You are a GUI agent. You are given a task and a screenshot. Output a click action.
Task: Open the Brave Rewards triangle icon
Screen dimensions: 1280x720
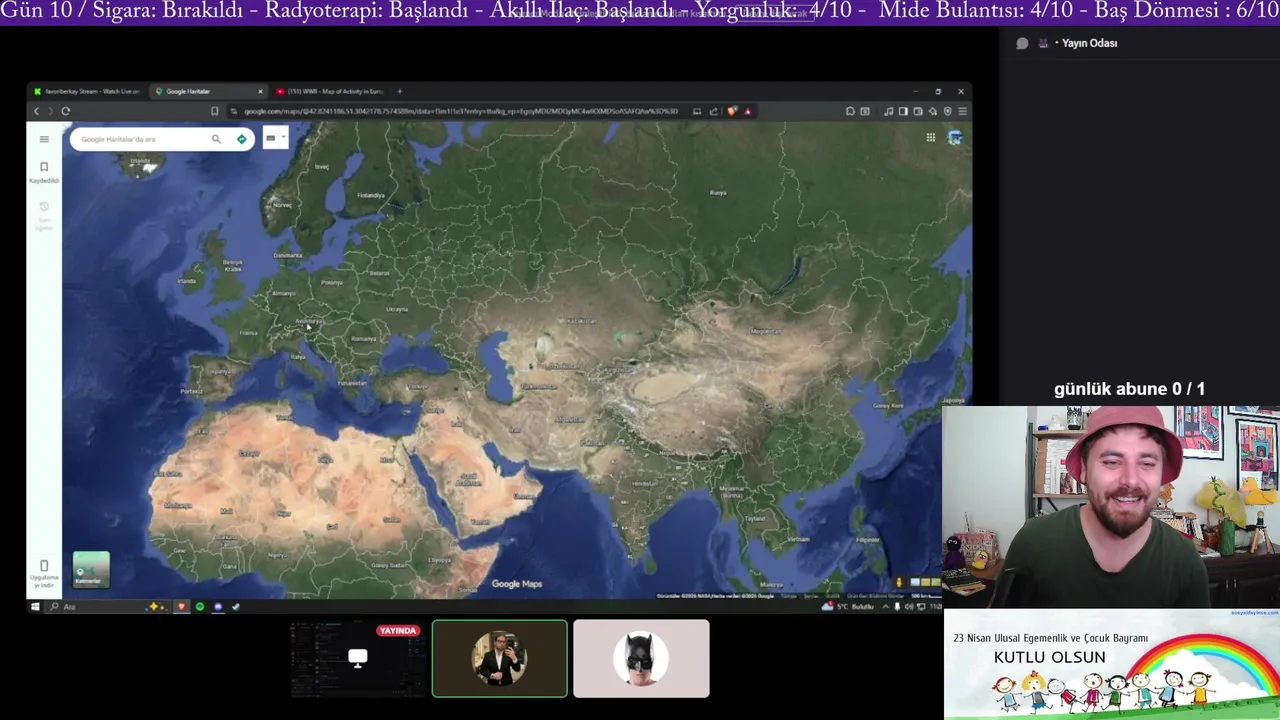[747, 111]
